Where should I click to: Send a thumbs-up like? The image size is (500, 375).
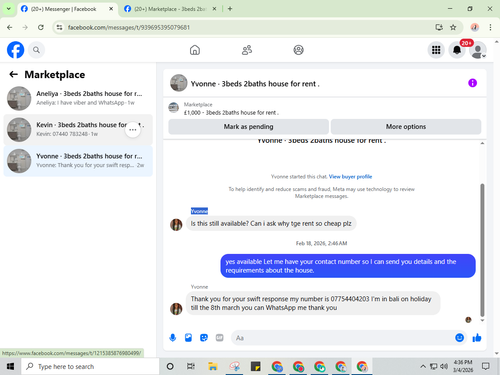pos(477,338)
